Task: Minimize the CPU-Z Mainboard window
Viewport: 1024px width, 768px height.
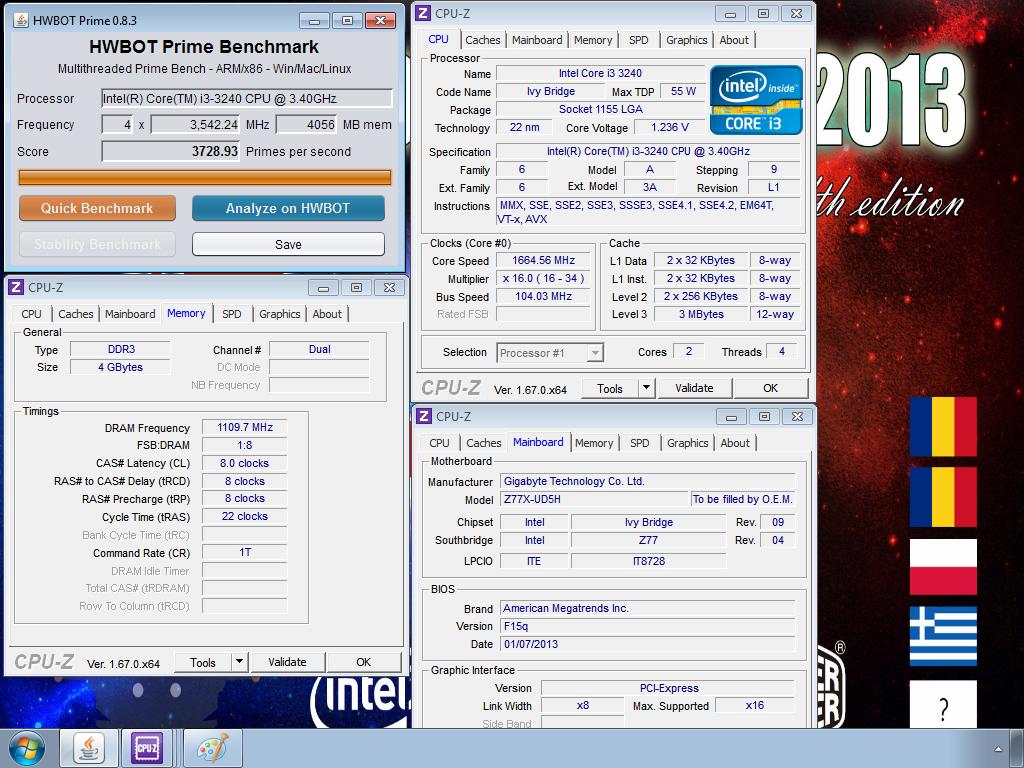Action: pos(731,417)
